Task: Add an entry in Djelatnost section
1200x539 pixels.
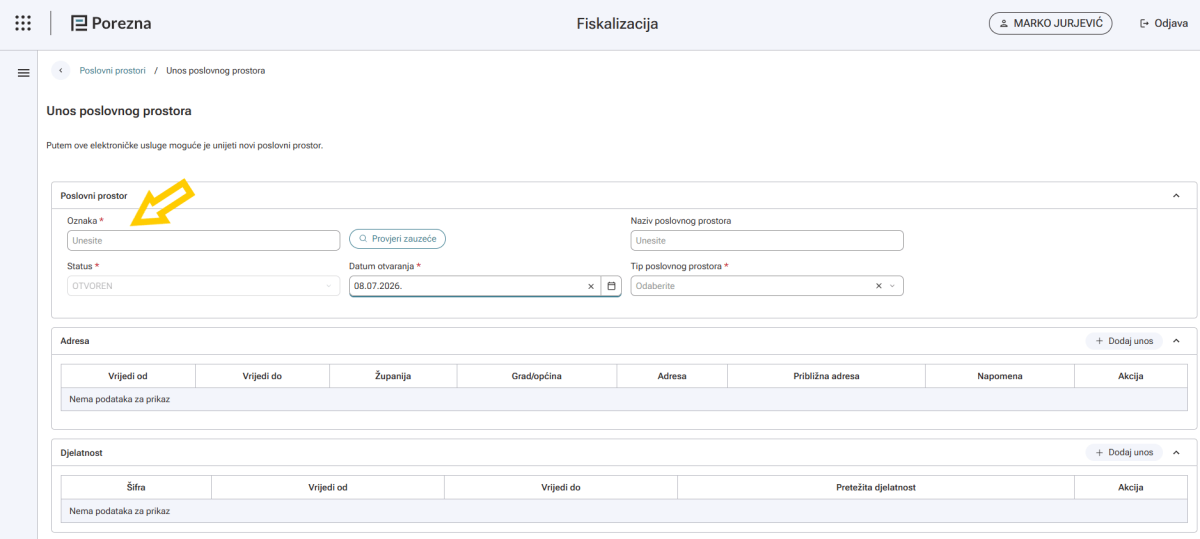Action: pyautogui.click(x=1124, y=453)
